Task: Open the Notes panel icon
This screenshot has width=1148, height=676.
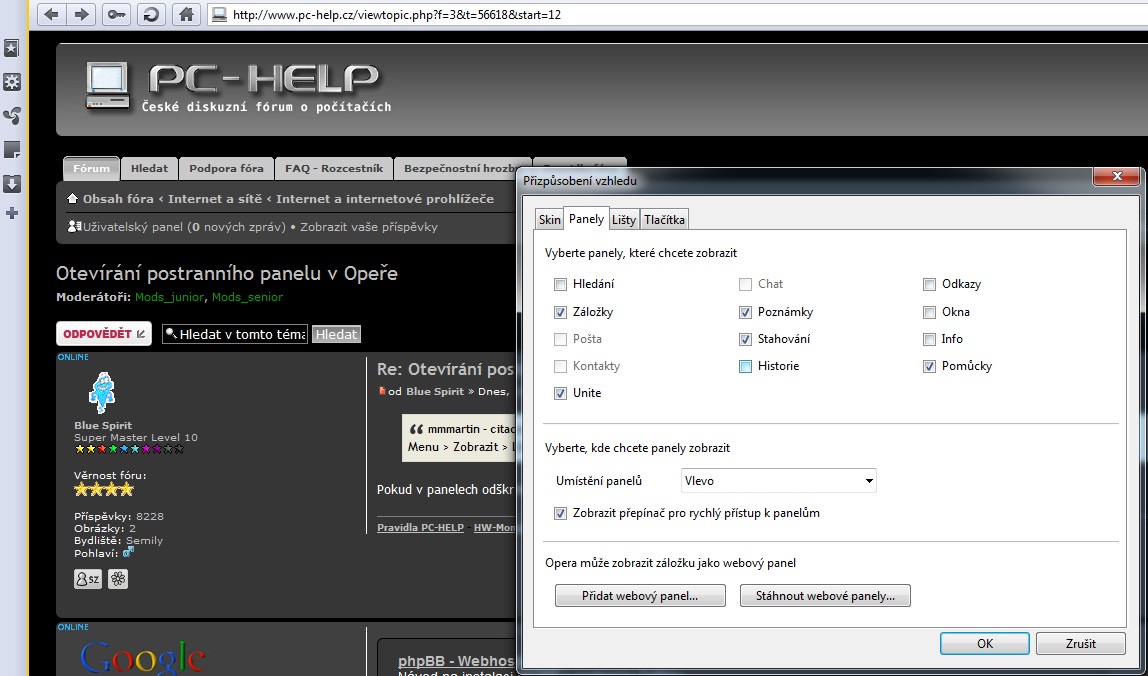Action: (x=12, y=150)
